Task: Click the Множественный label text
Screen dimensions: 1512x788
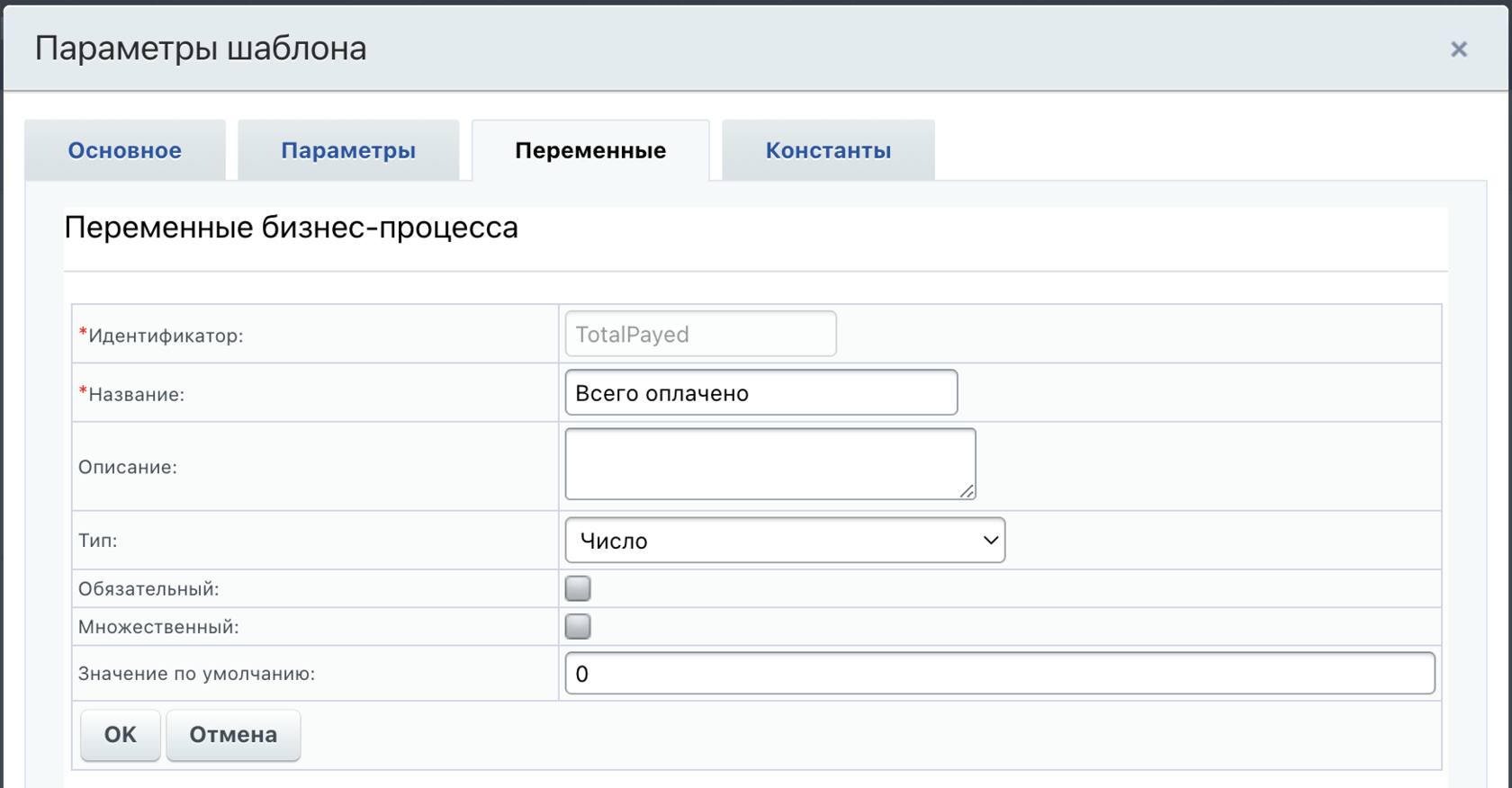Action: [158, 627]
